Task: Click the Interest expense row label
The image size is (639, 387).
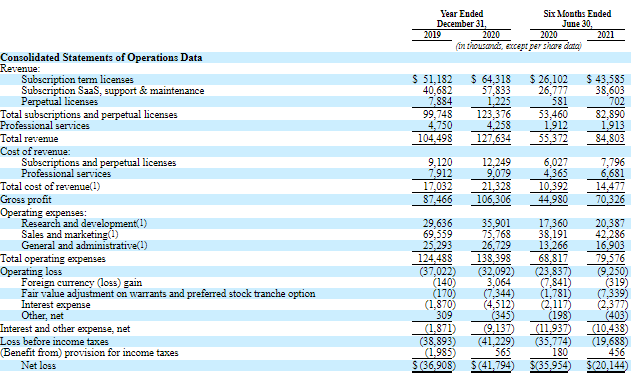Action: pos(56,305)
